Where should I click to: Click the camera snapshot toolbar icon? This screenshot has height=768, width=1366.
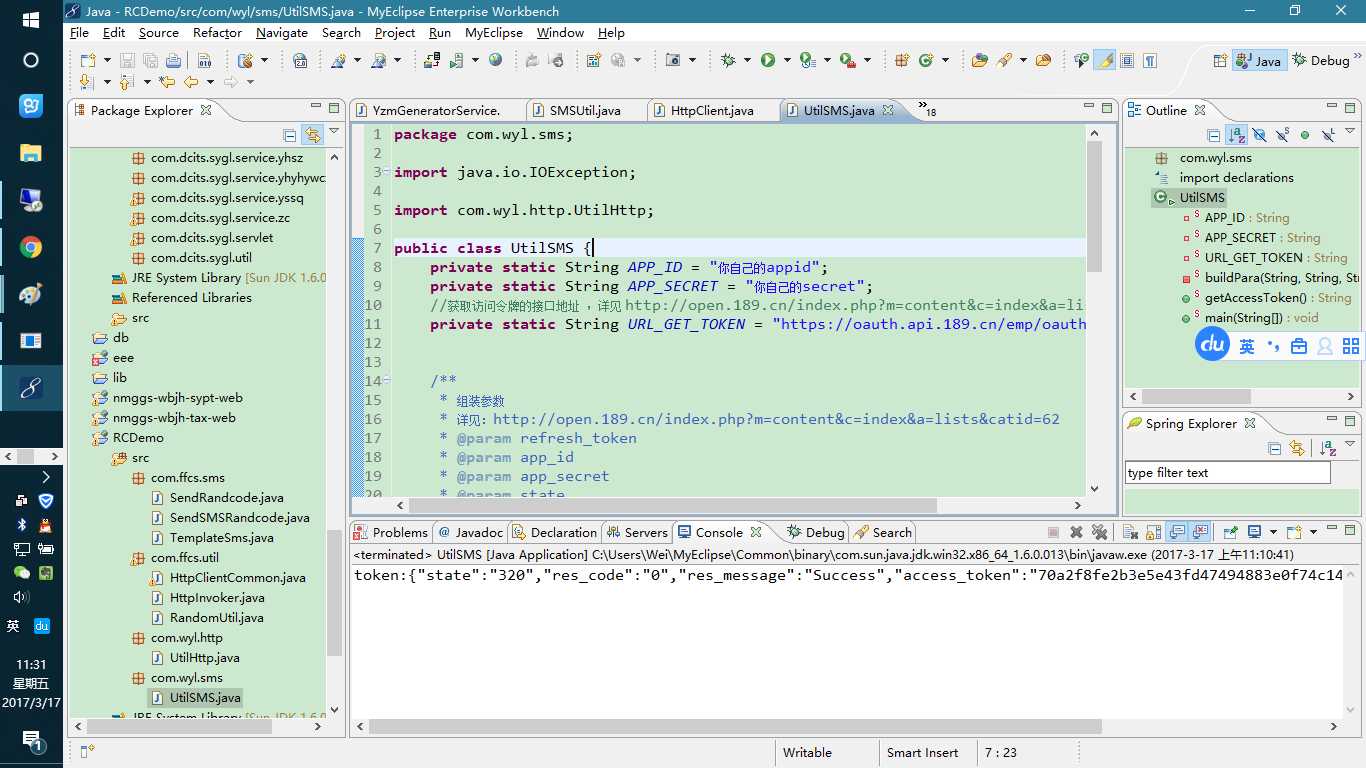pos(672,60)
